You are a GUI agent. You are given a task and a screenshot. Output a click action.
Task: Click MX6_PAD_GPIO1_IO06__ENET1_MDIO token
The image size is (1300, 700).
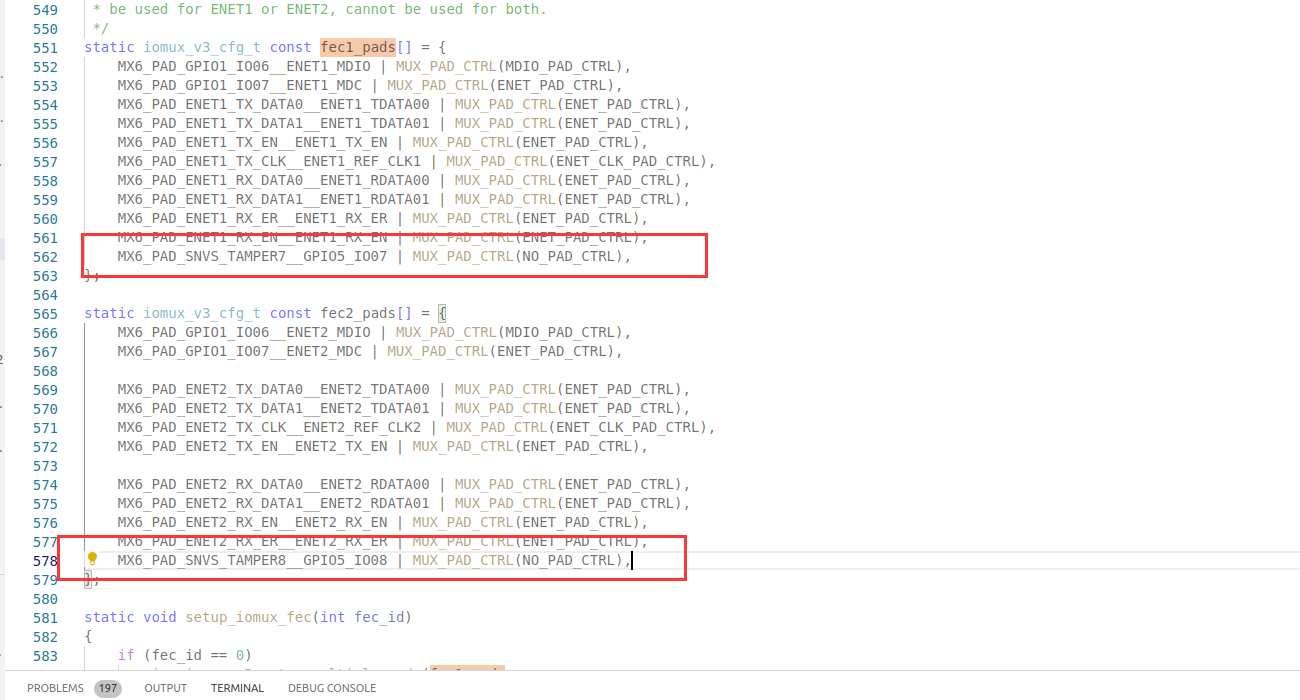(x=244, y=67)
